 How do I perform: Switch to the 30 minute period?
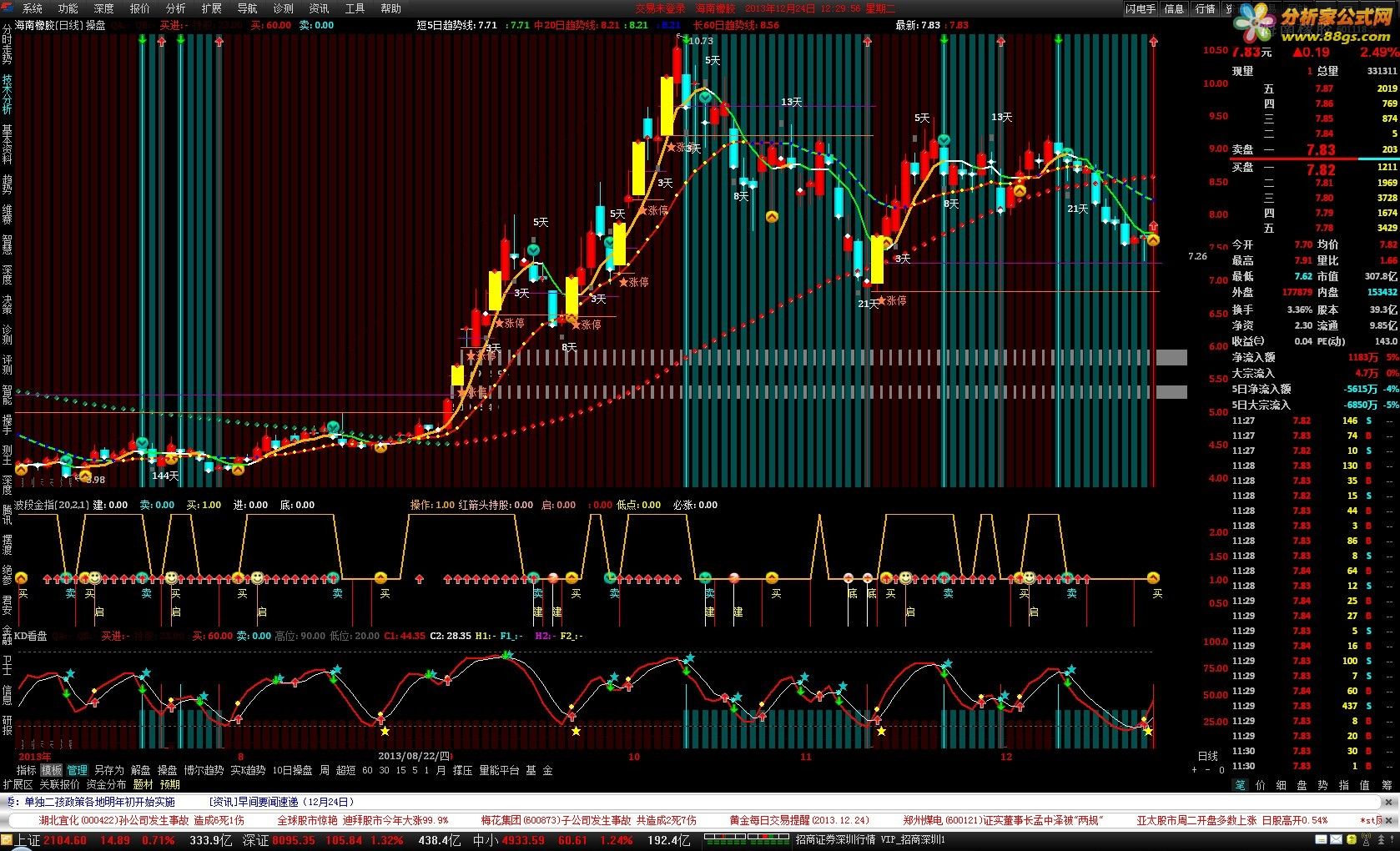tap(384, 770)
